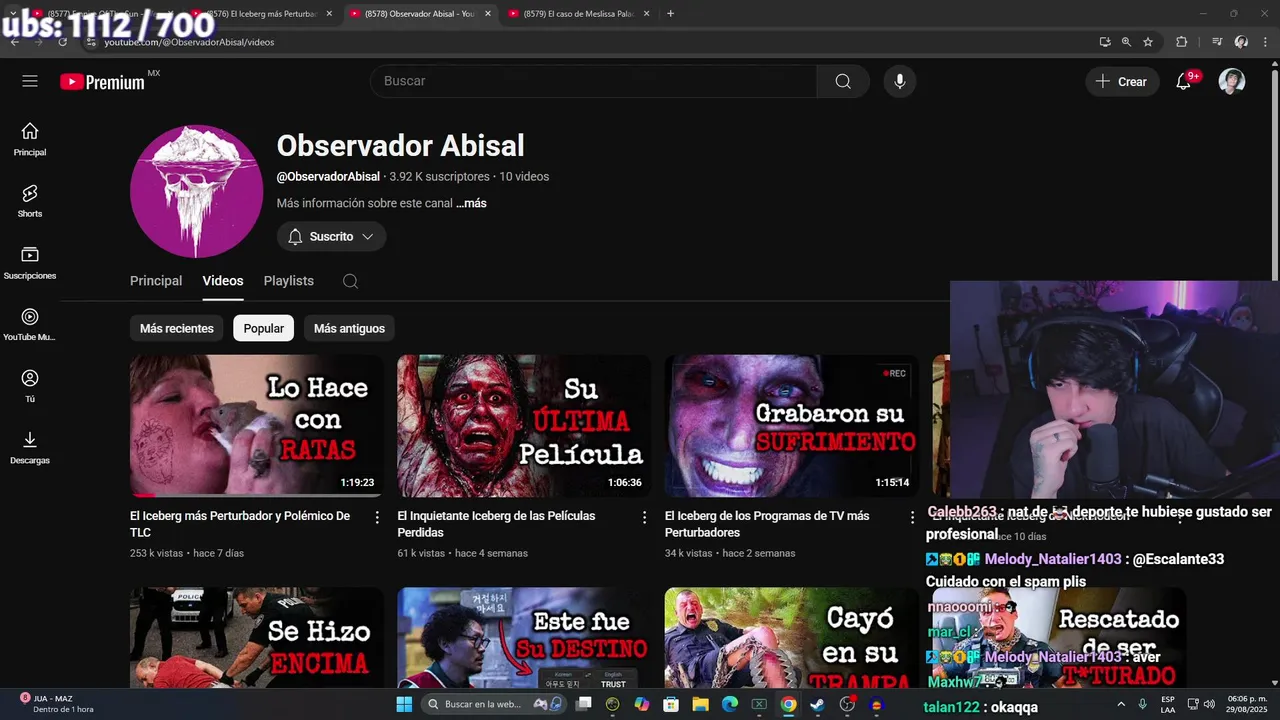
Task: Open Shorts in the left sidebar
Action: pos(30,201)
